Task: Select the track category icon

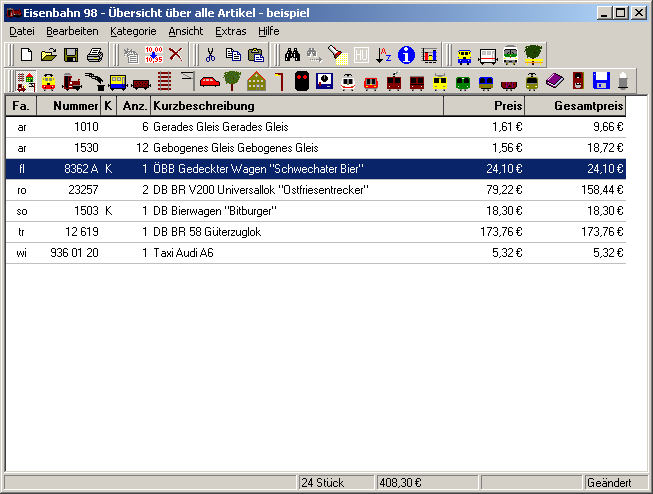Action: (164, 81)
